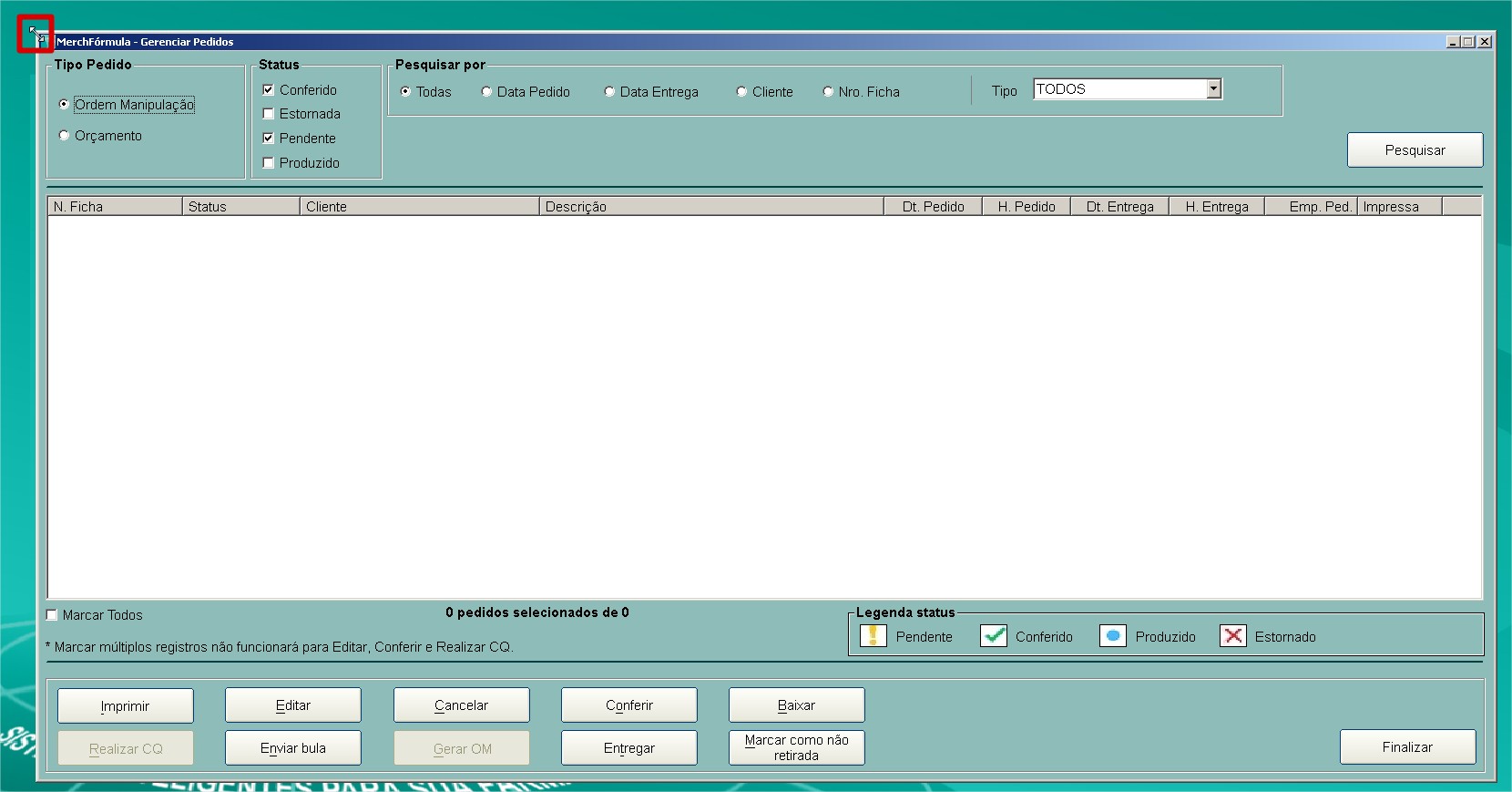
Task: Click the Dt. Pedido column header
Action: (x=933, y=207)
